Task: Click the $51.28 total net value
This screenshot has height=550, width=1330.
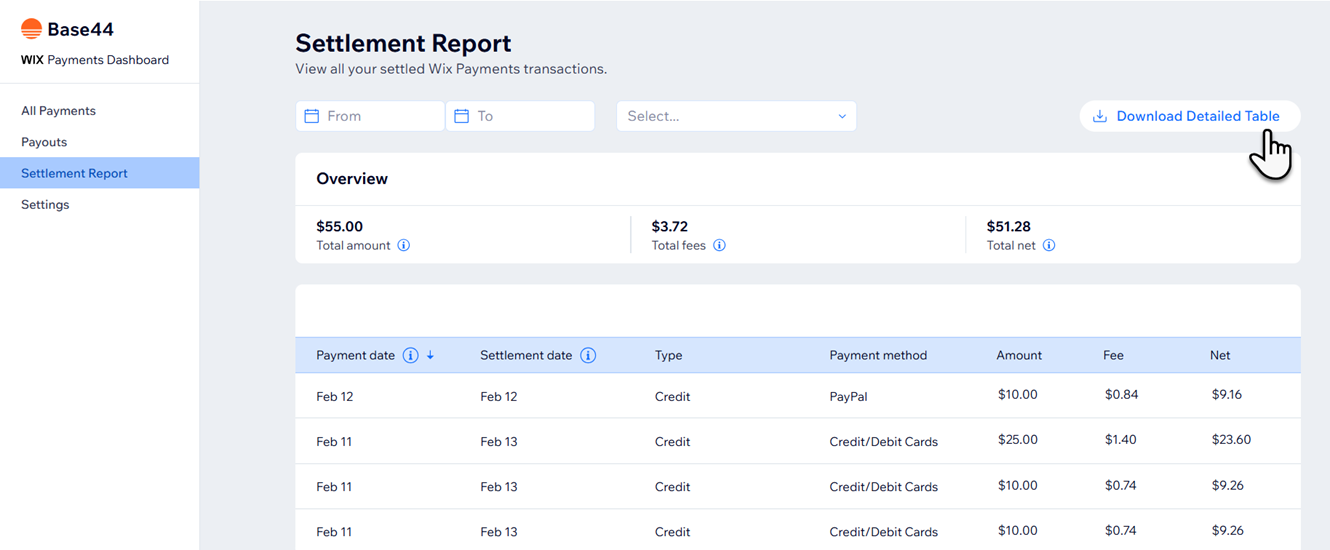Action: pyautogui.click(x=1009, y=227)
